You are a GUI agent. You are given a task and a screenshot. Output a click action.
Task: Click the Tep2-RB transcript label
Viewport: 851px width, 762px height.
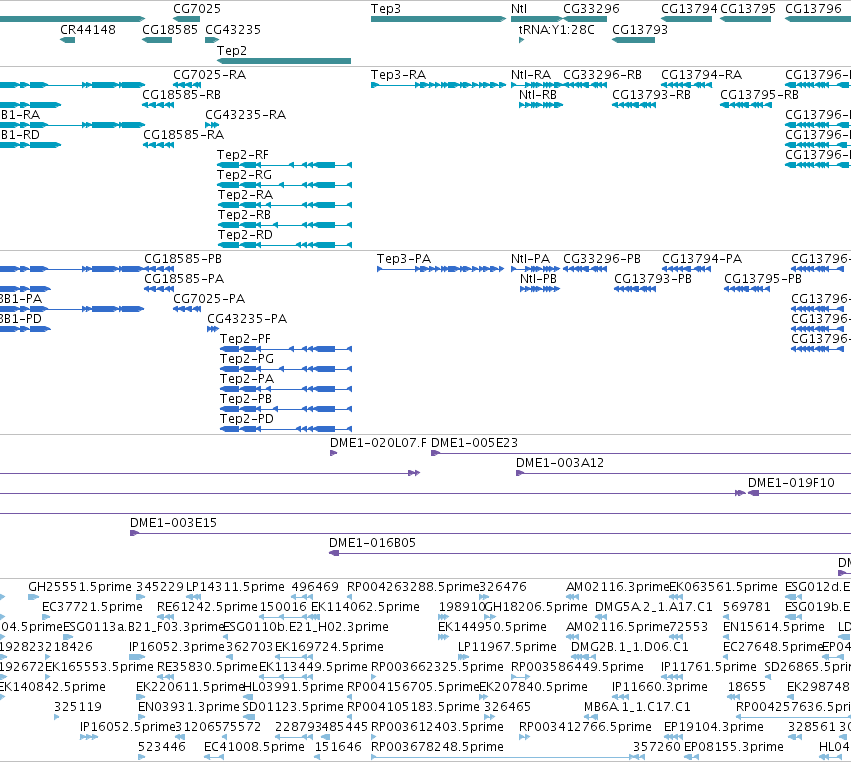(x=244, y=214)
